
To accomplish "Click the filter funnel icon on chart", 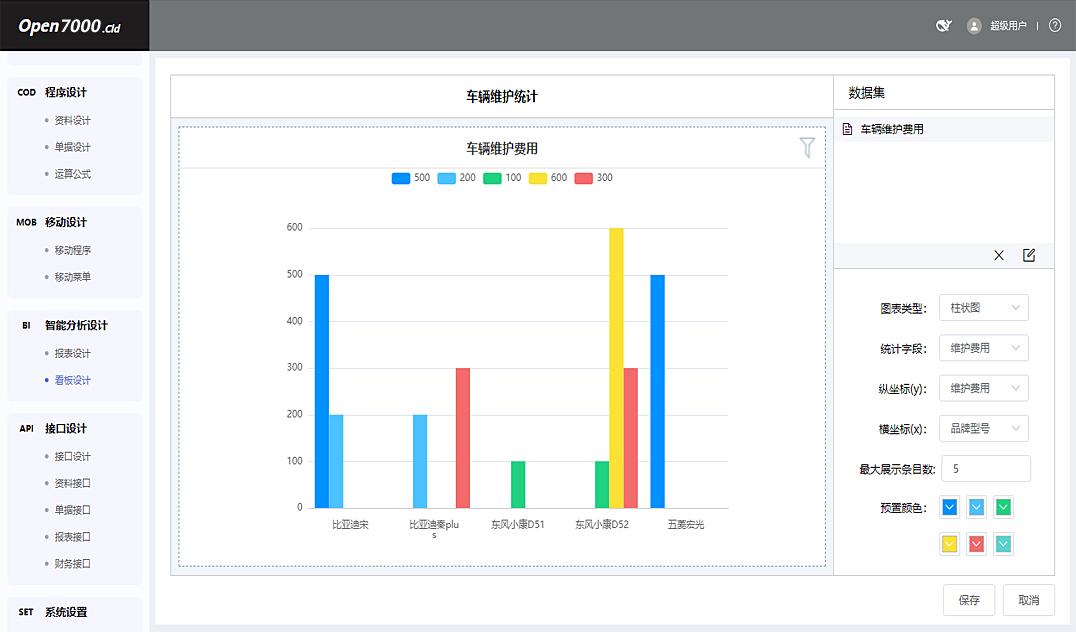I will [x=807, y=147].
